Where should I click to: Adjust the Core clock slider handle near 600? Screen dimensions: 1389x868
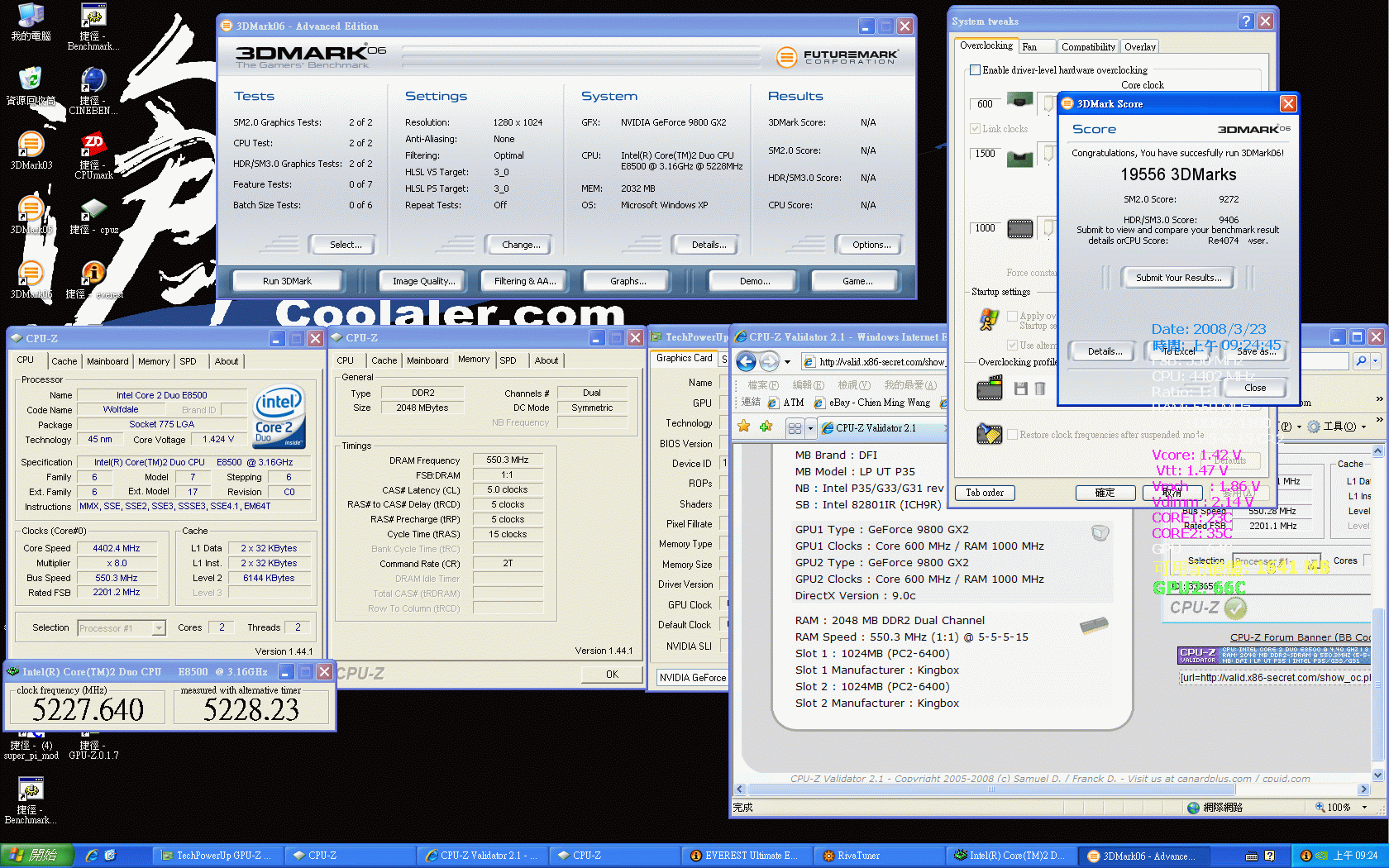(x=1048, y=104)
